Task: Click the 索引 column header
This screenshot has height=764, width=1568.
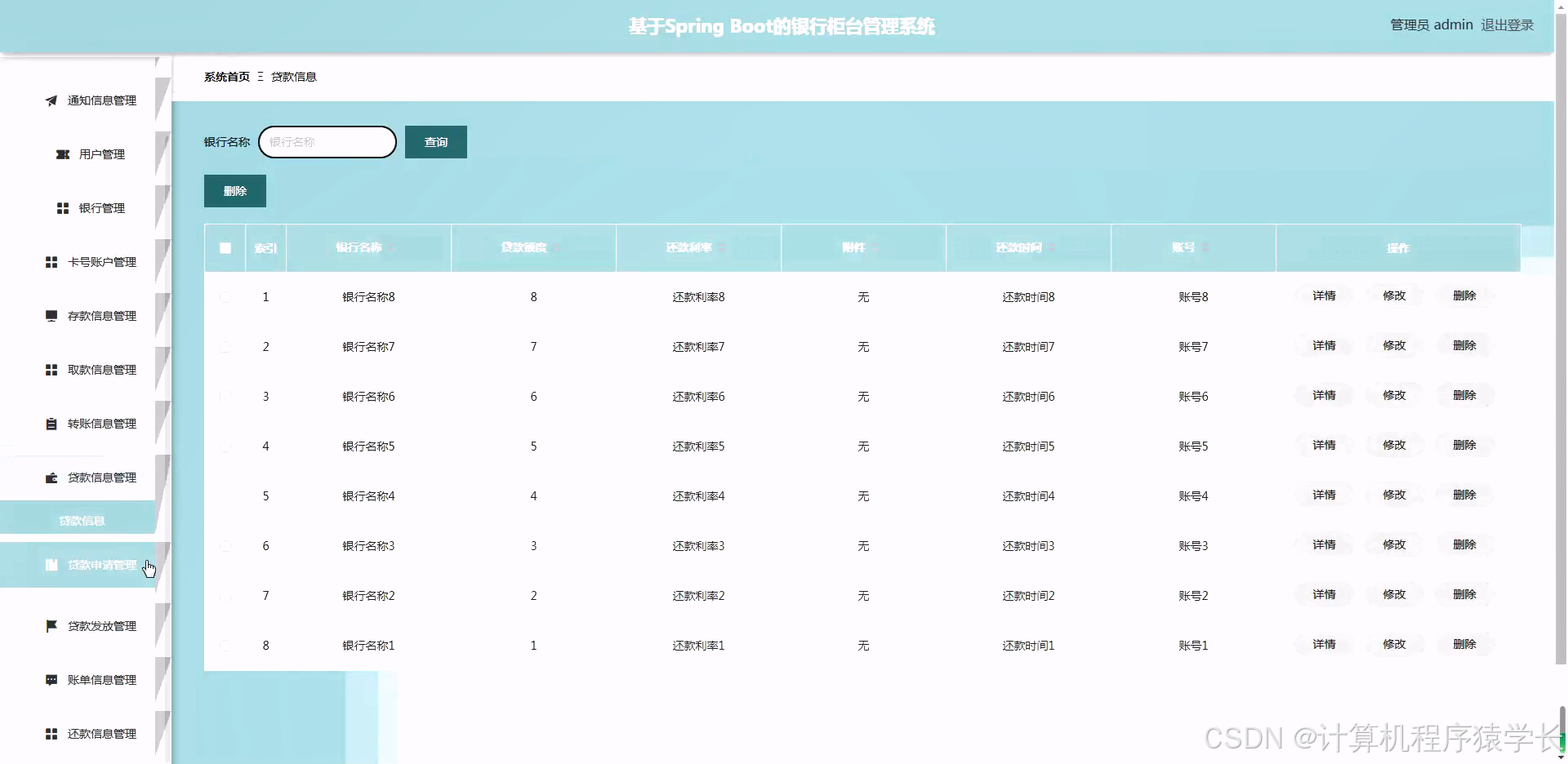Action: point(265,248)
